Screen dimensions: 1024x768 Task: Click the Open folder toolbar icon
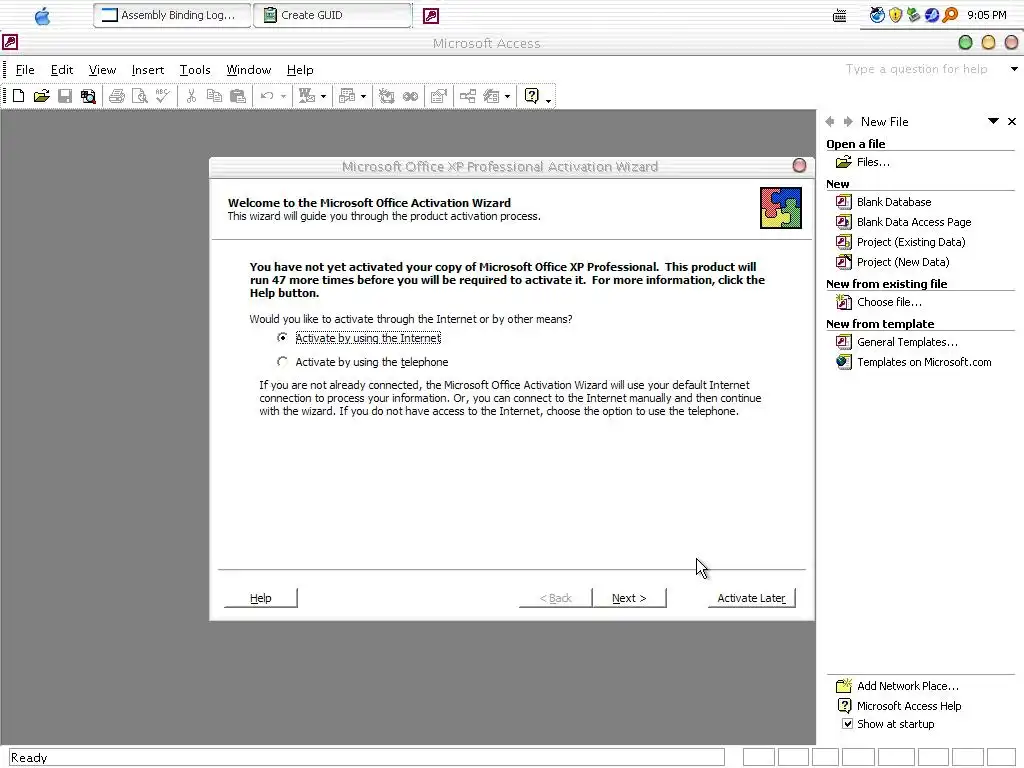[42, 97]
